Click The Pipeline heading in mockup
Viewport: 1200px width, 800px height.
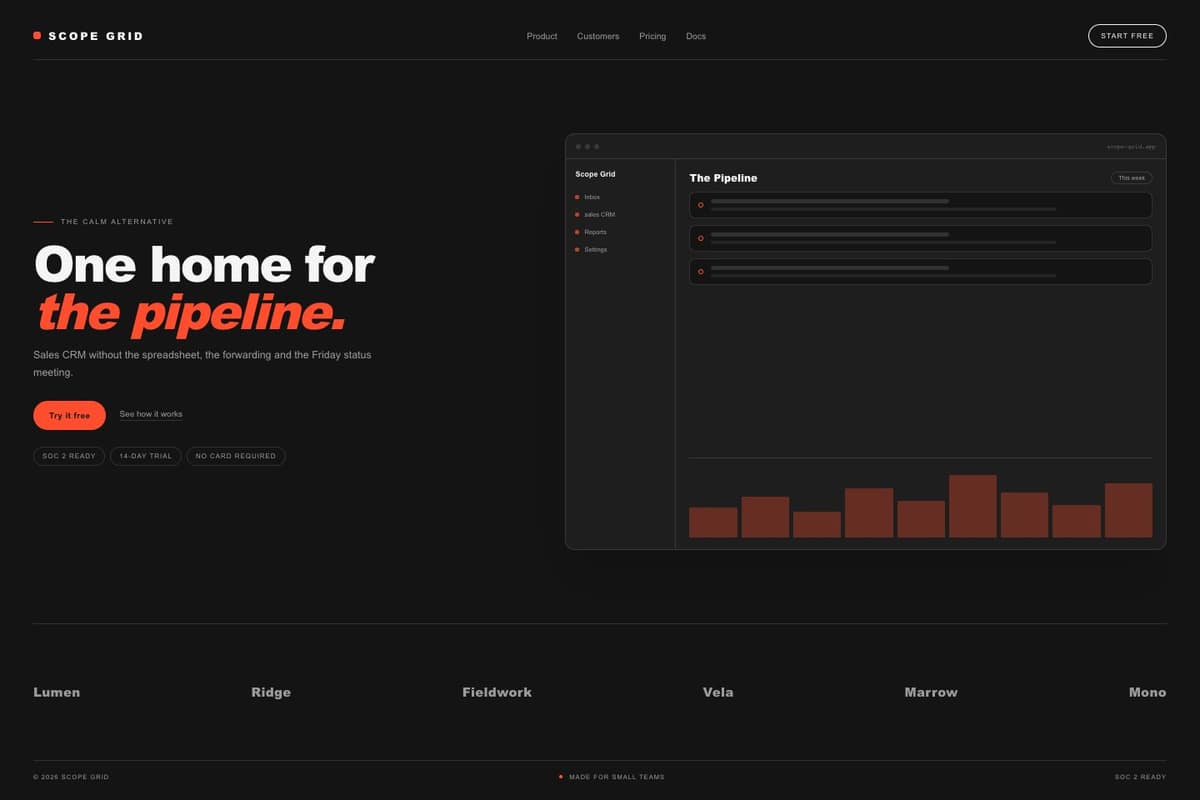723,178
